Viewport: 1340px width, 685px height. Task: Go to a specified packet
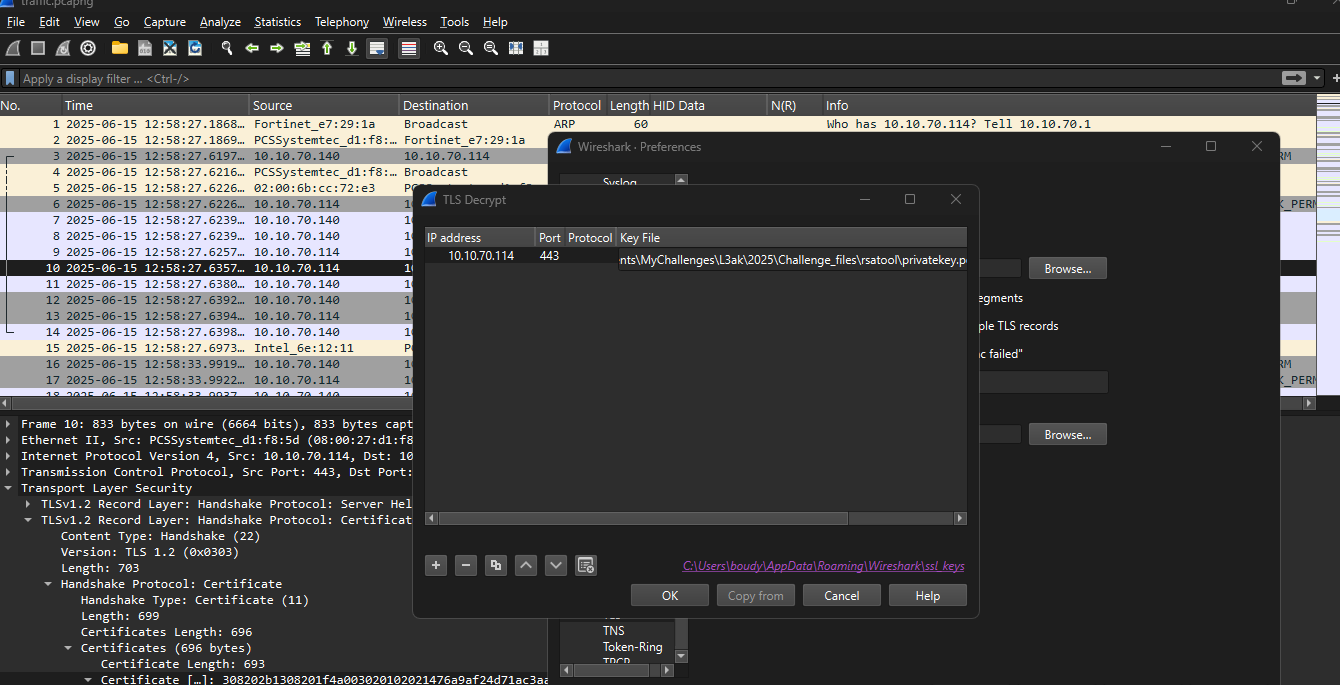tap(302, 48)
